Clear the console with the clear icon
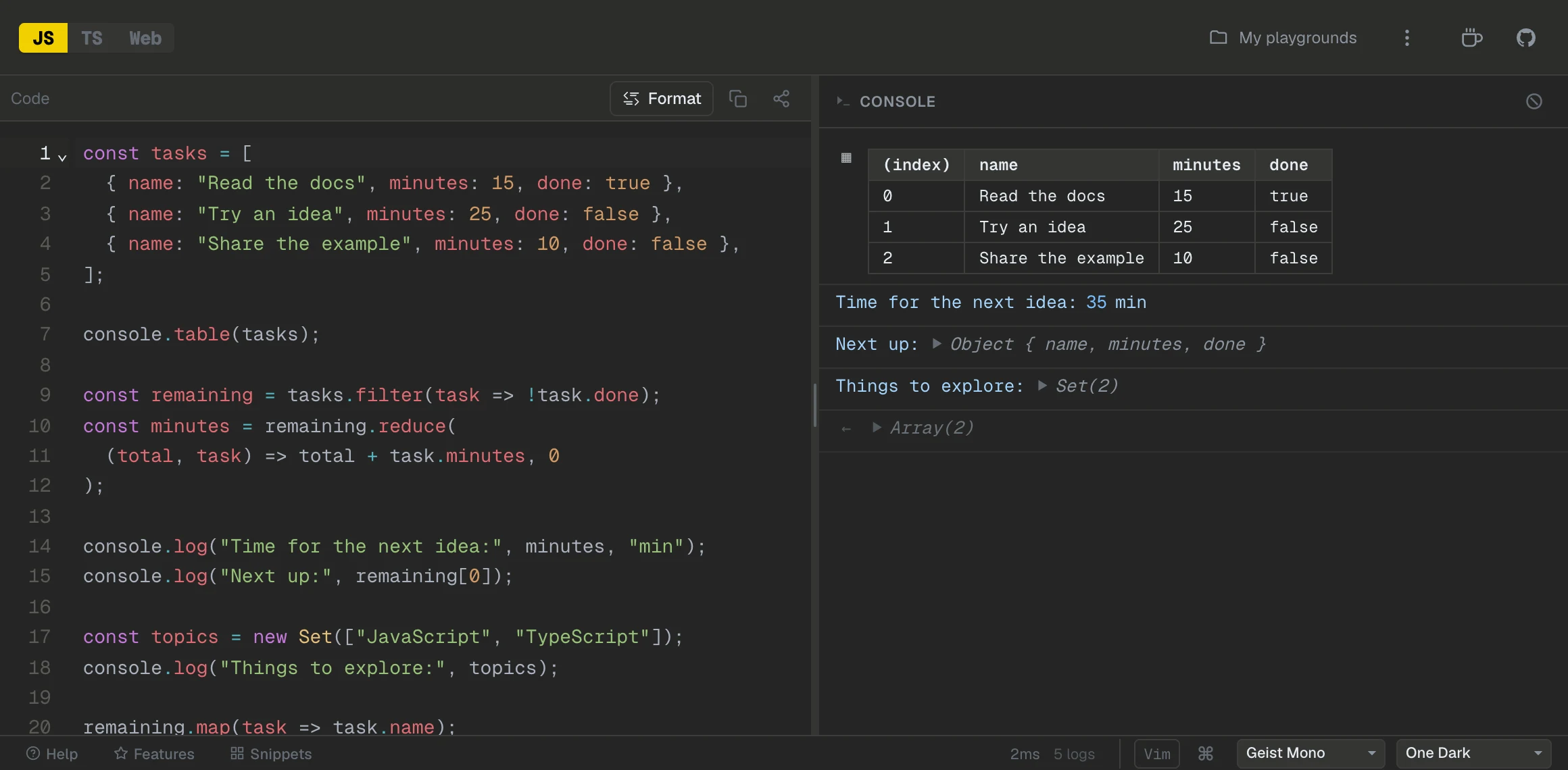The height and width of the screenshot is (770, 1568). (1534, 101)
